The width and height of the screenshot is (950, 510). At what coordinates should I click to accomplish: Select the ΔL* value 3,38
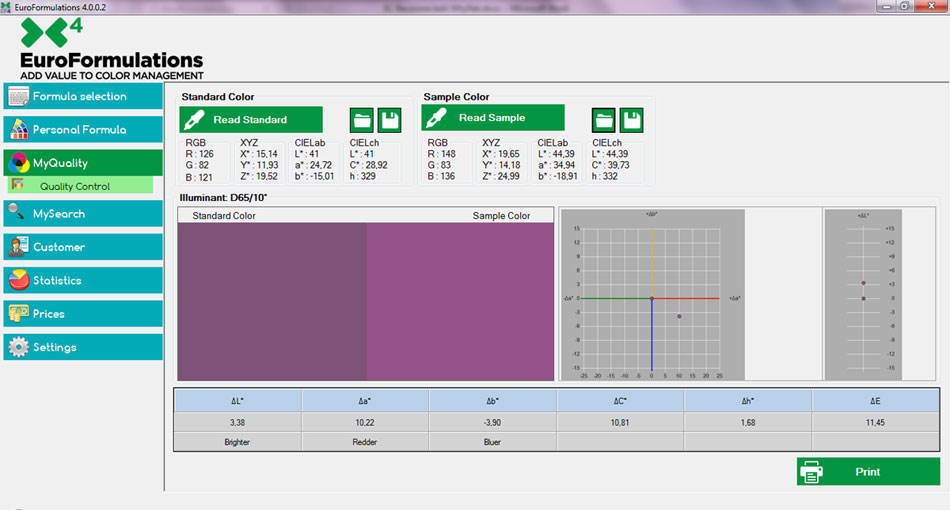(238, 422)
